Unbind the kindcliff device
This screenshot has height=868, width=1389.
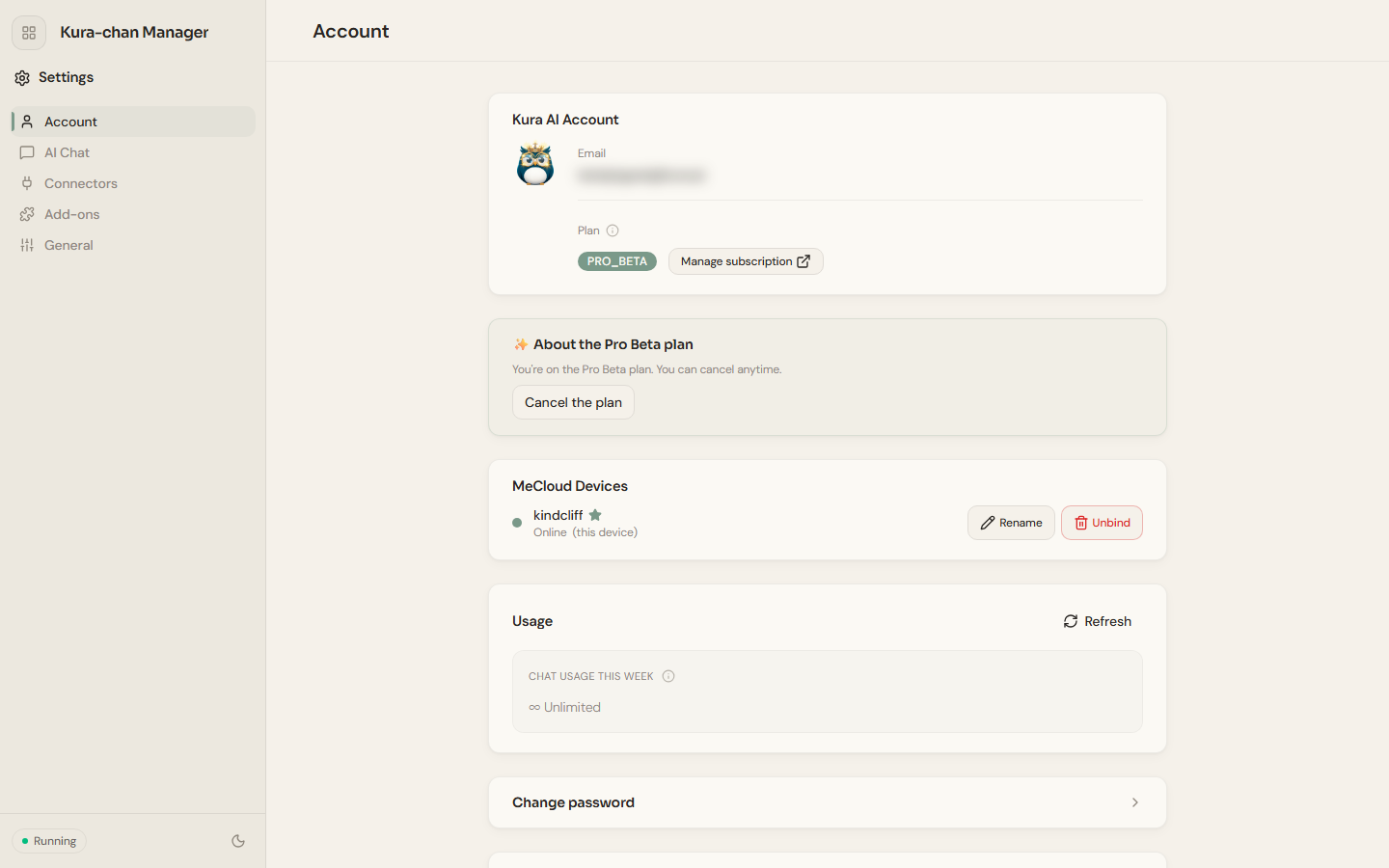(x=1102, y=523)
